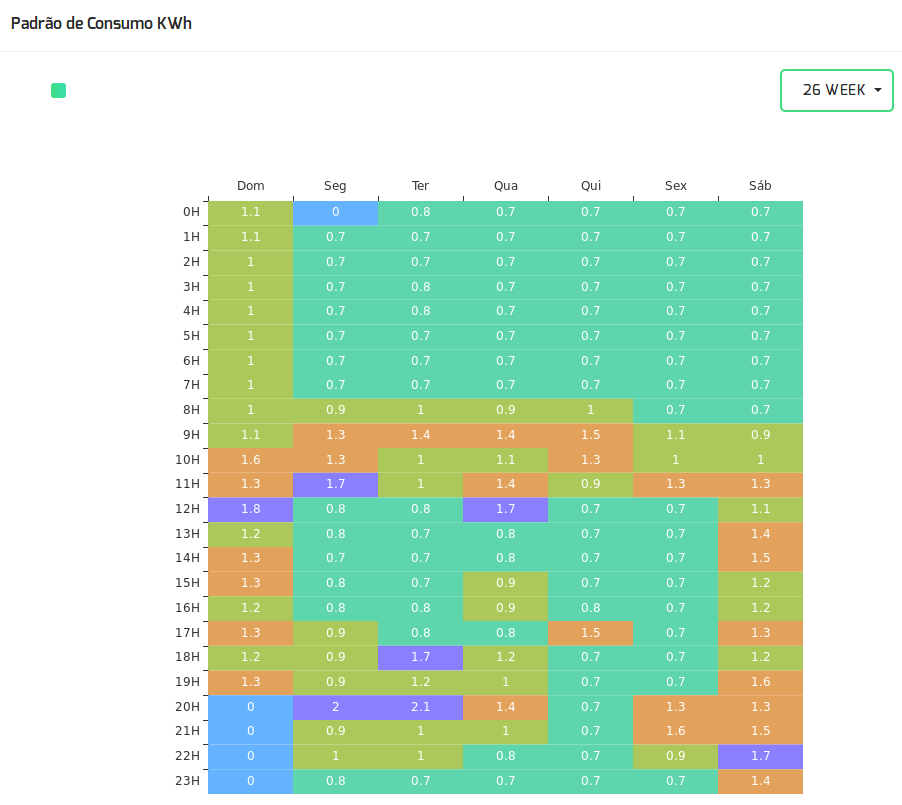
Task: Click the 12H row label
Action: coord(188,509)
